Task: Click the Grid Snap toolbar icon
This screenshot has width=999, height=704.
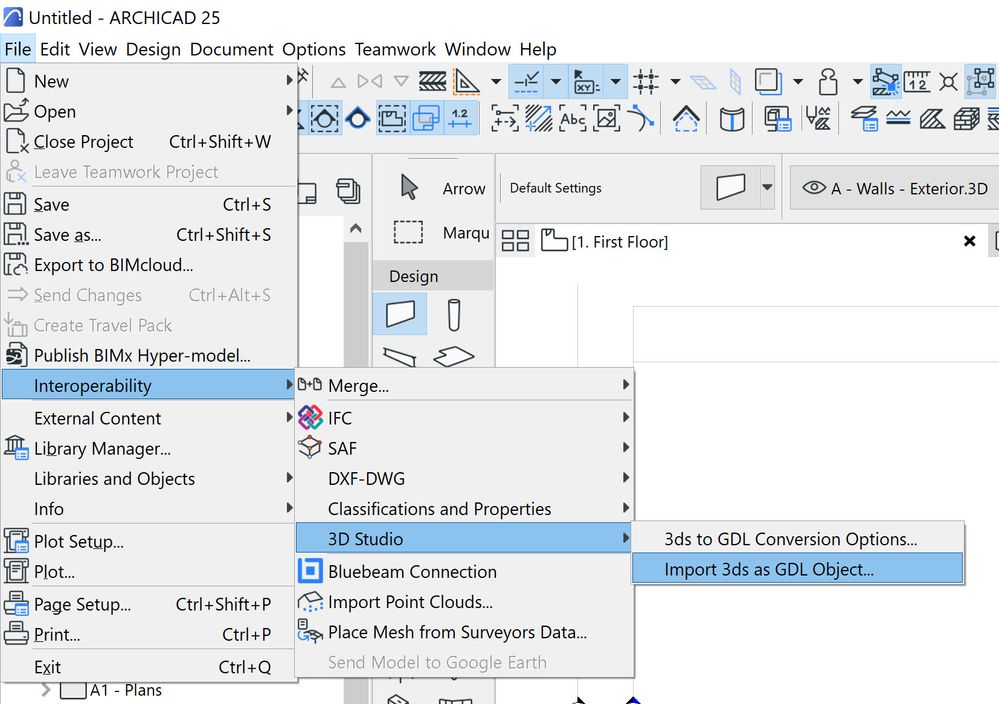Action: (x=645, y=82)
